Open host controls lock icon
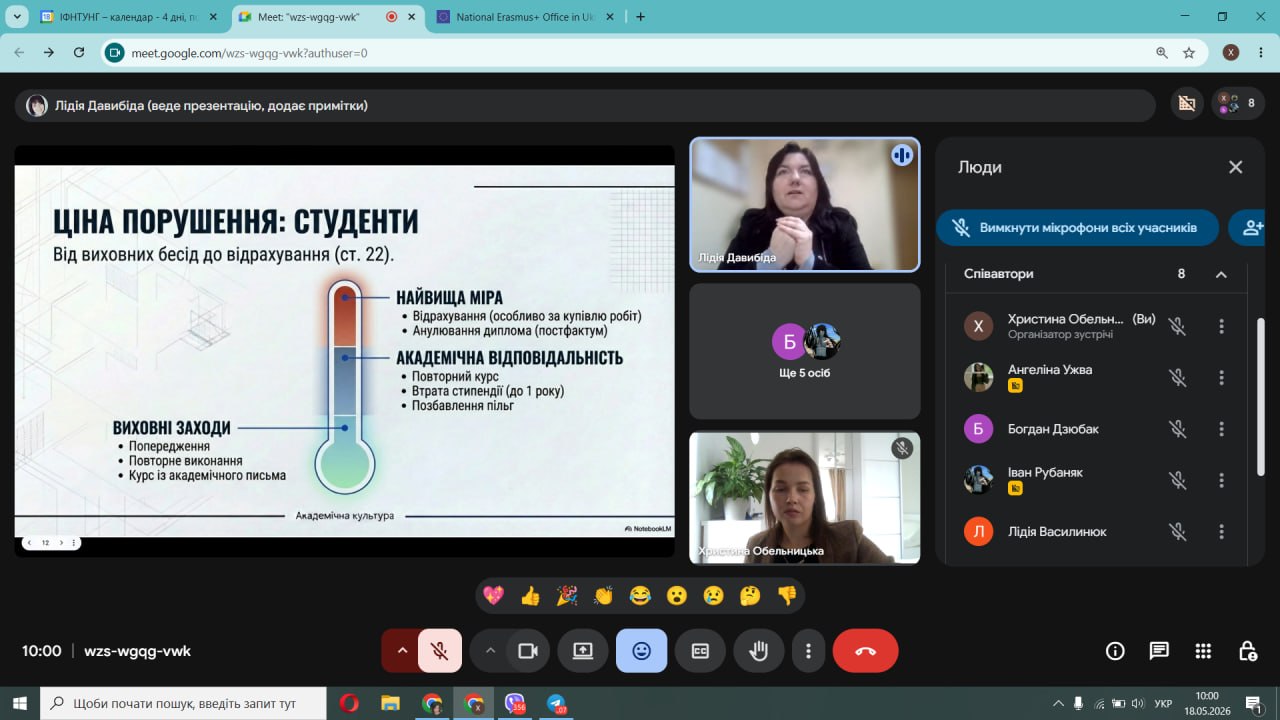Screen dimensions: 1280x720 [x=1247, y=651]
